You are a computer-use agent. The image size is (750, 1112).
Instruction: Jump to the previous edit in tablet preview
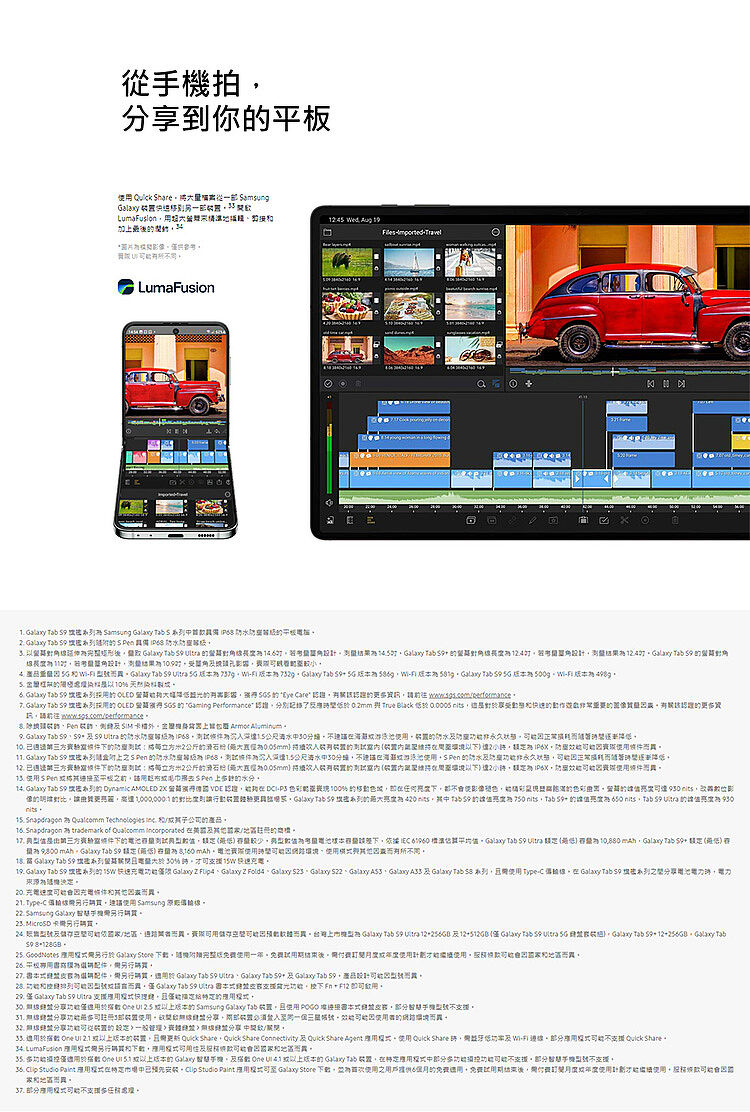[651, 384]
